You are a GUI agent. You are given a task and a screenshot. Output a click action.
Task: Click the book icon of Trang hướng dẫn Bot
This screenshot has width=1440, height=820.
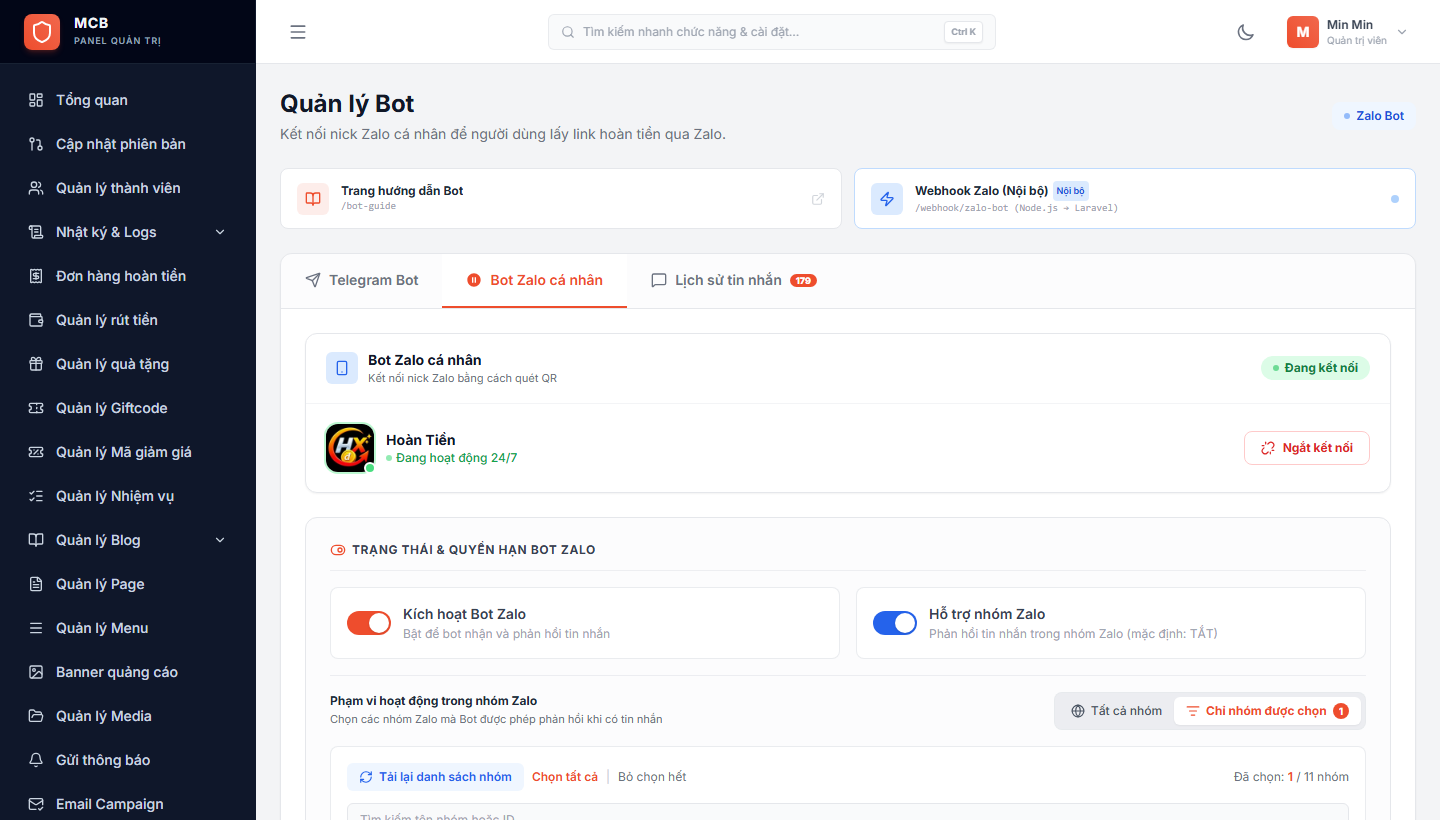pyautogui.click(x=313, y=199)
